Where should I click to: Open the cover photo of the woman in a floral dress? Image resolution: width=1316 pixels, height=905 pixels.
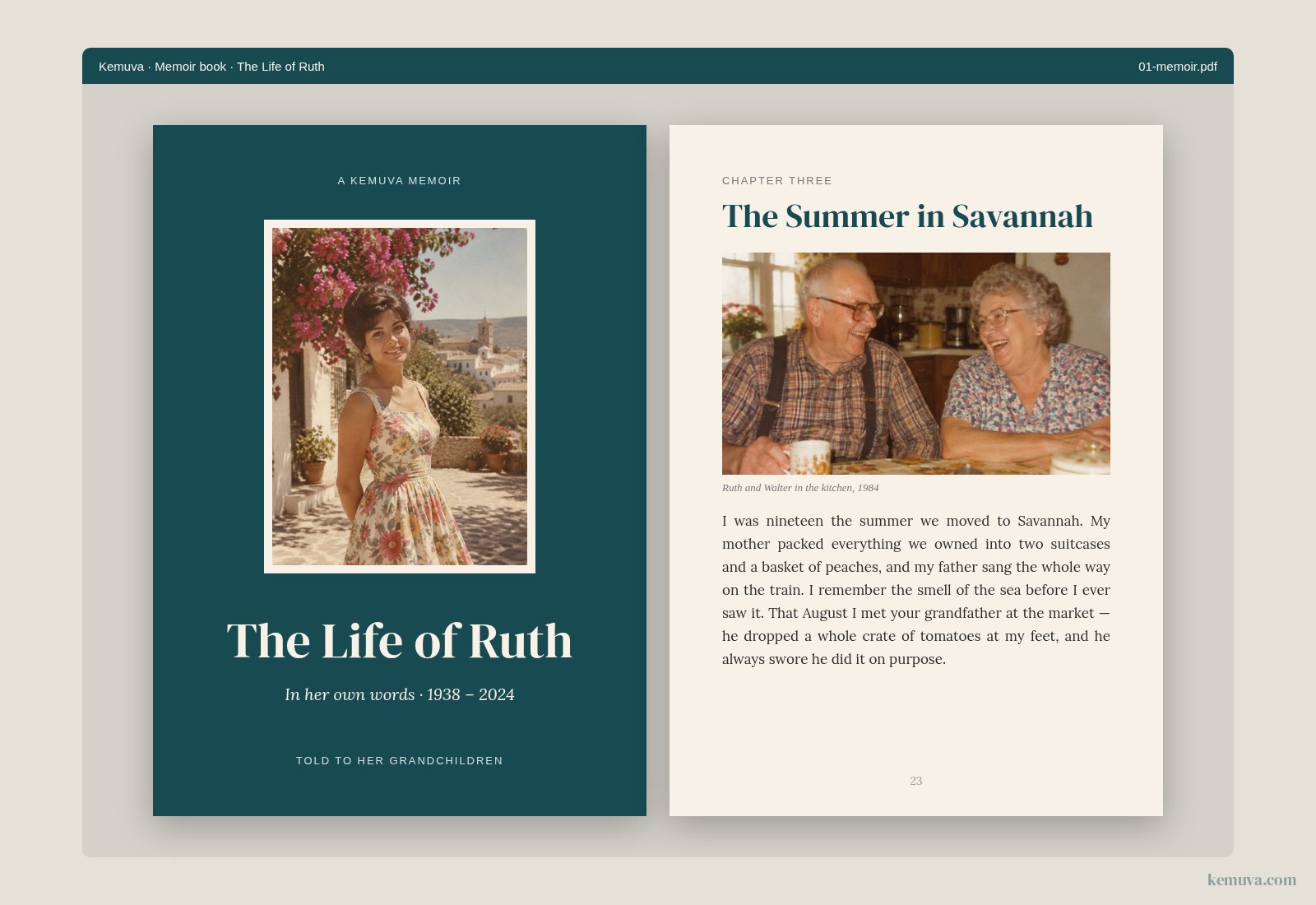click(400, 397)
